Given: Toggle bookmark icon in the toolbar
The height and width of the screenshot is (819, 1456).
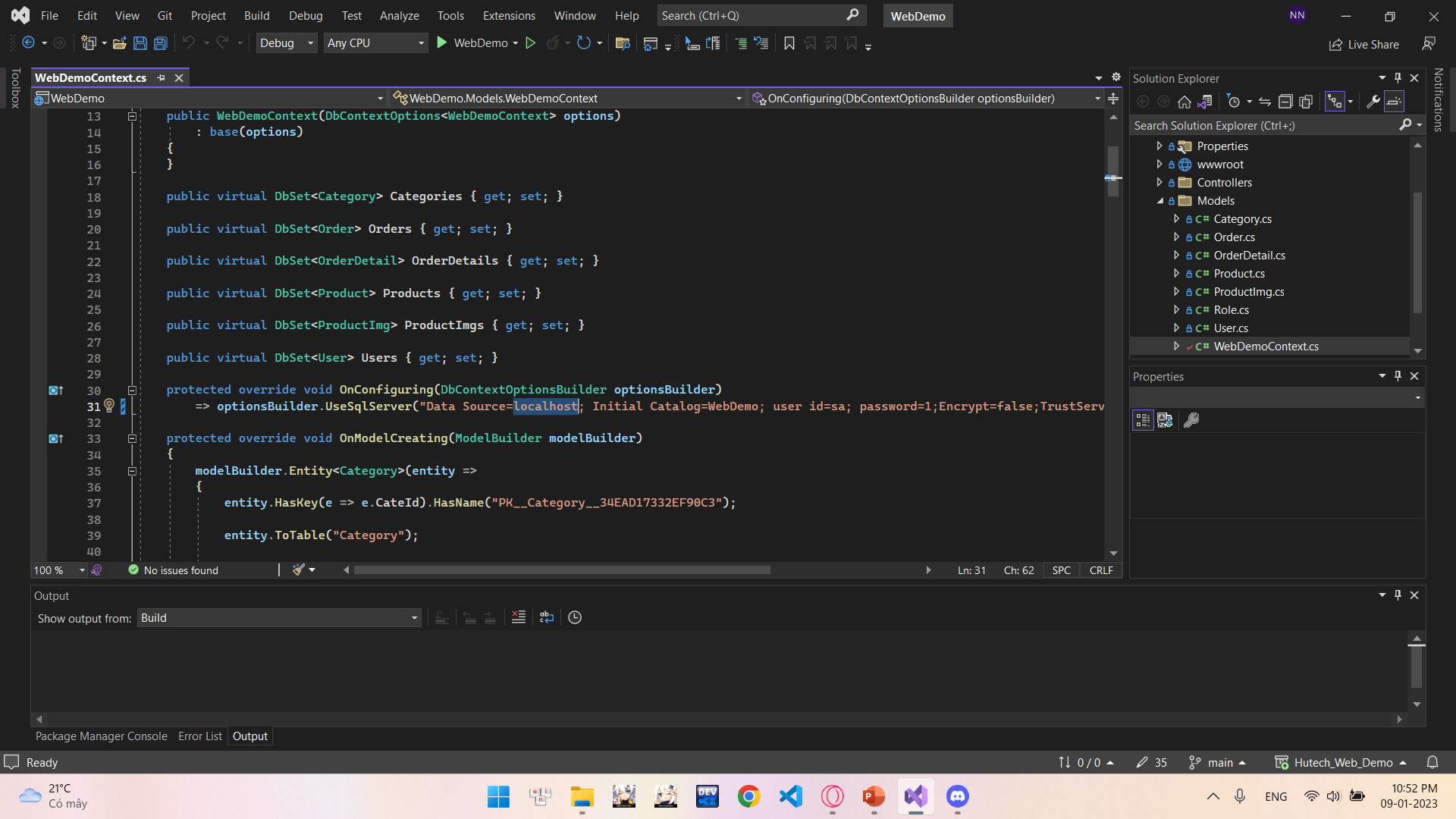Looking at the screenshot, I should tap(789, 43).
